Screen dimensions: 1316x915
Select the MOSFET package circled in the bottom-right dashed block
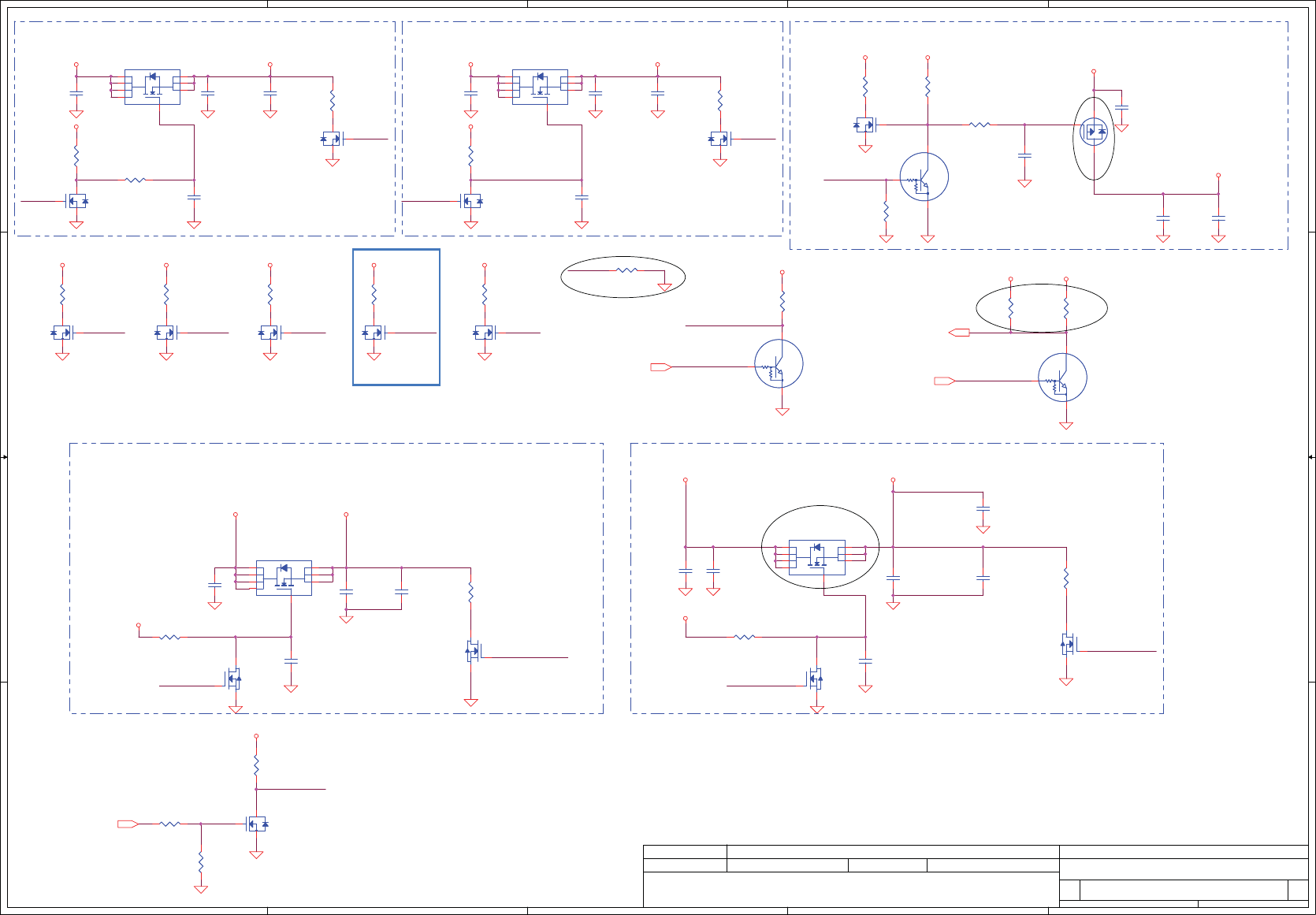click(817, 557)
